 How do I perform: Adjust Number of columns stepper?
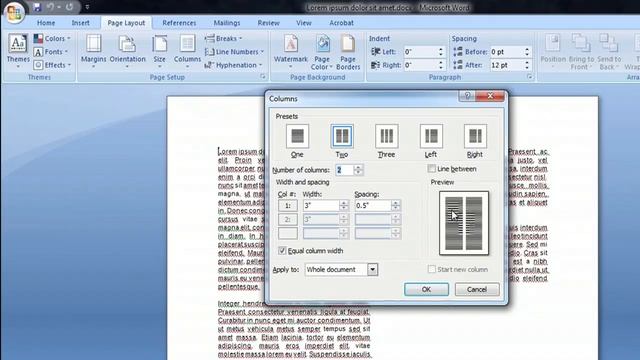pyautogui.click(x=358, y=170)
